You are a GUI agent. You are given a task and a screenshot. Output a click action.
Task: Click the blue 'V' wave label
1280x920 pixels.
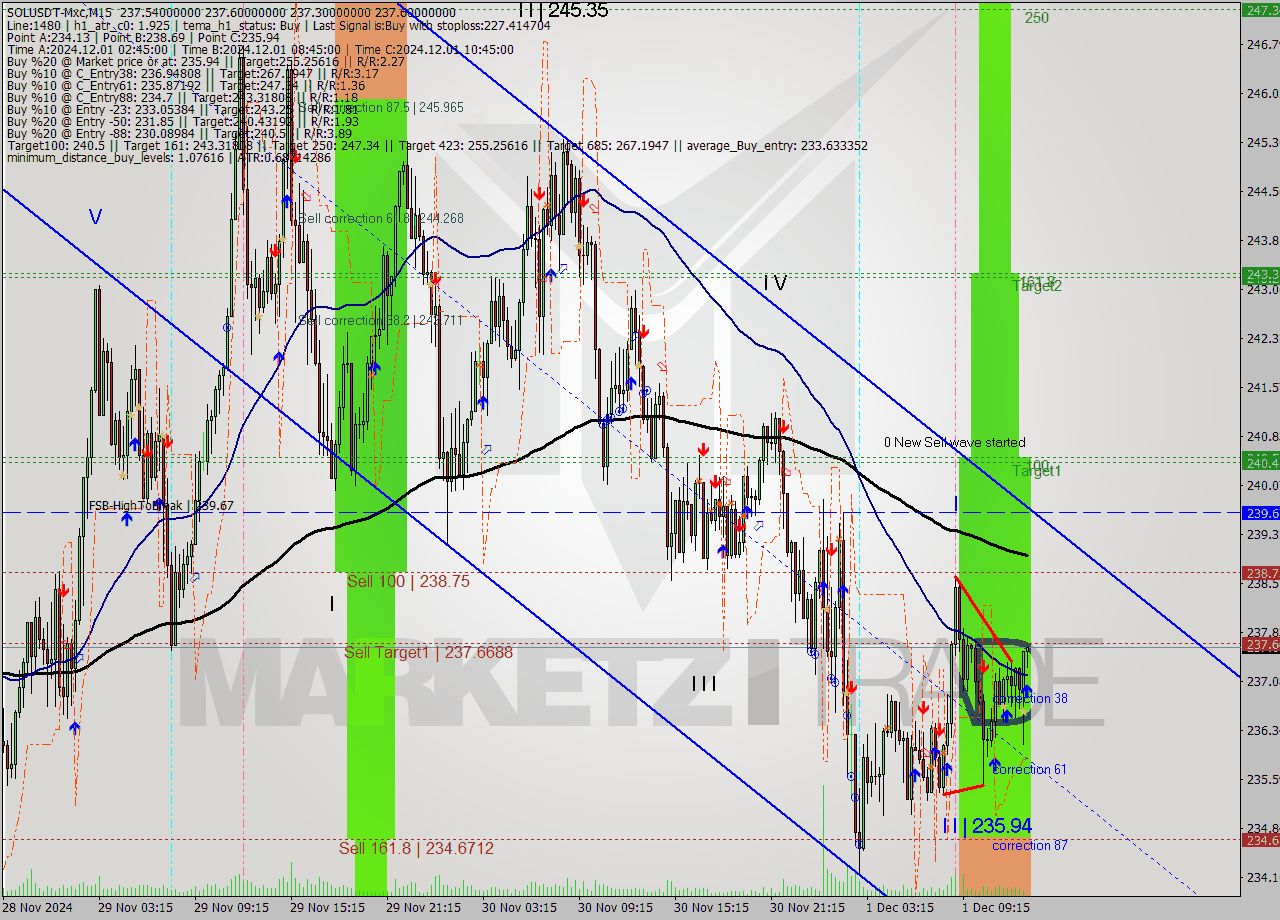click(x=95, y=216)
